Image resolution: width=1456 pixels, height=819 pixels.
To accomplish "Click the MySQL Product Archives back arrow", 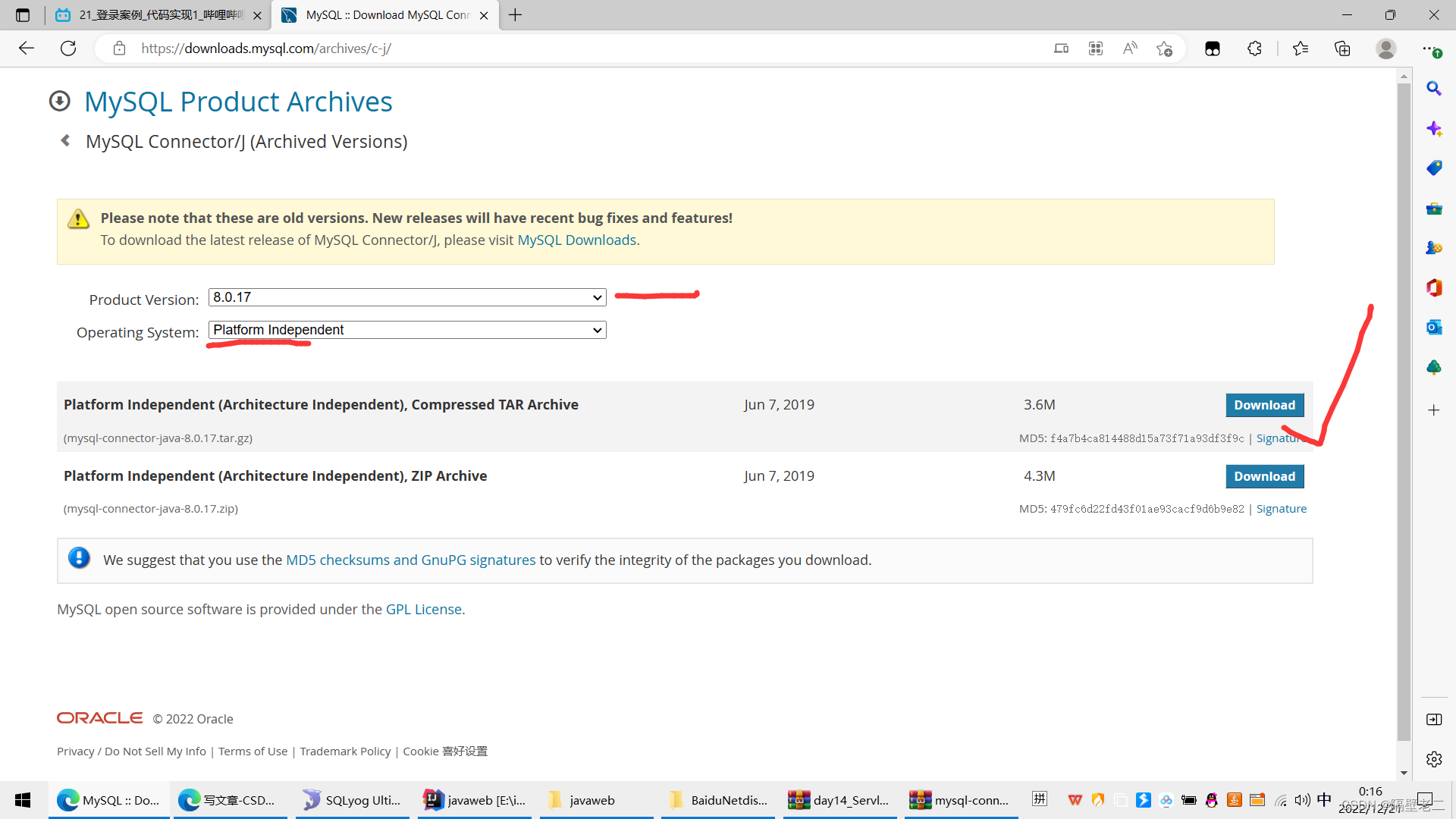I will point(66,141).
